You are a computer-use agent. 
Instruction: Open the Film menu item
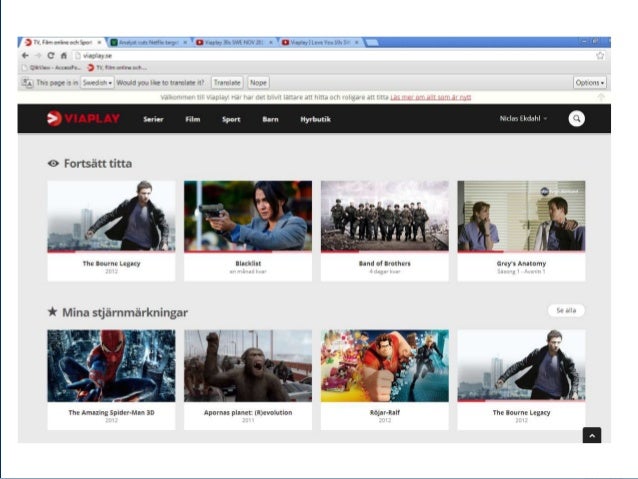click(193, 119)
